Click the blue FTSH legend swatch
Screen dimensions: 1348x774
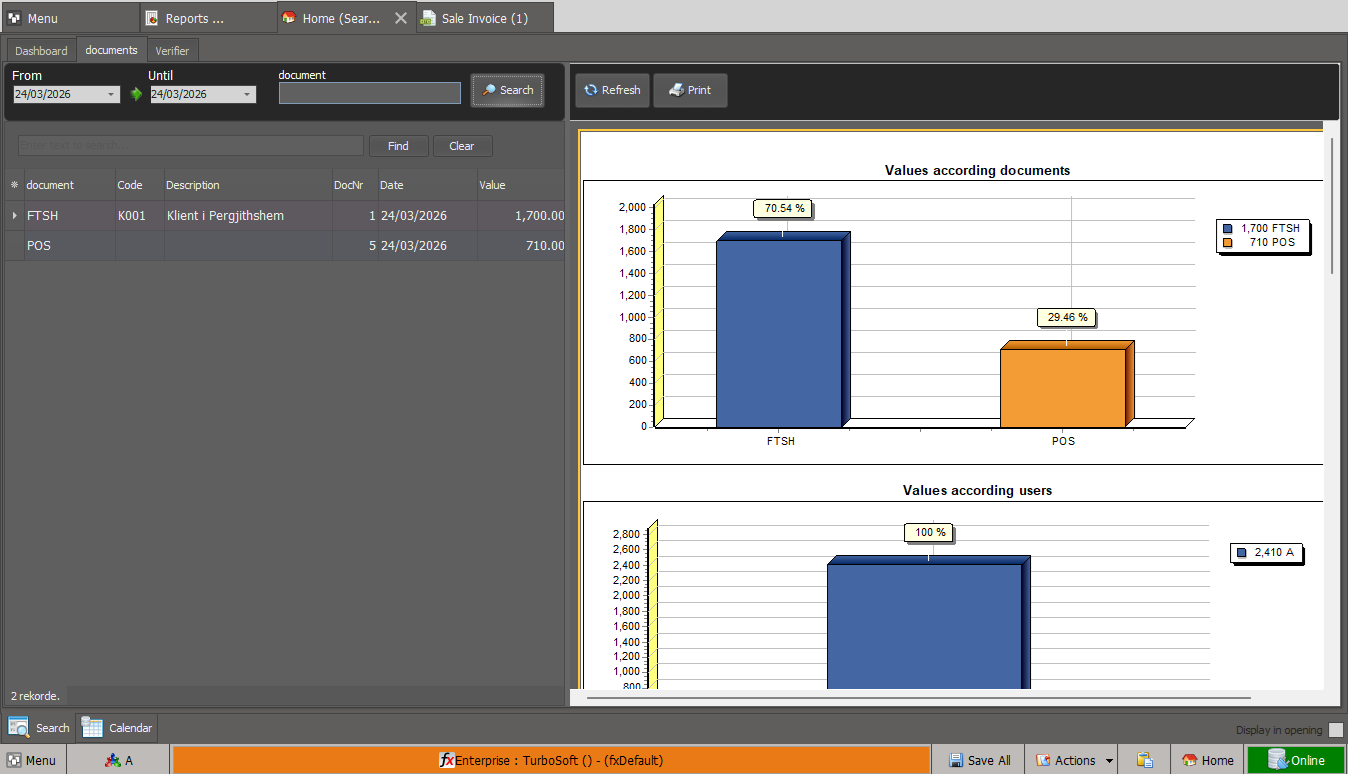coord(1227,228)
